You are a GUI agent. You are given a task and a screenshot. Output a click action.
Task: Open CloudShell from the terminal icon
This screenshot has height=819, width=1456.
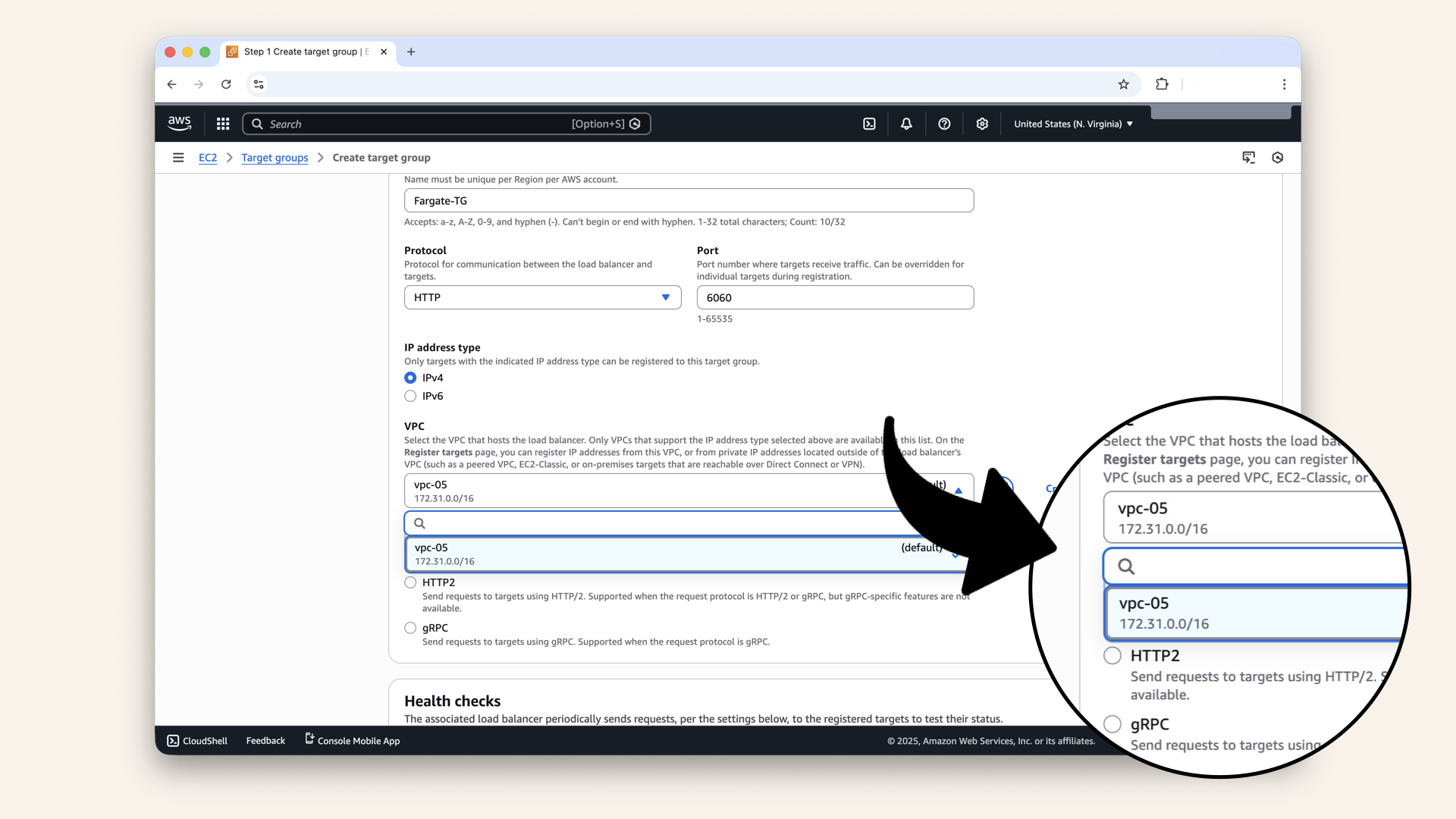point(172,740)
